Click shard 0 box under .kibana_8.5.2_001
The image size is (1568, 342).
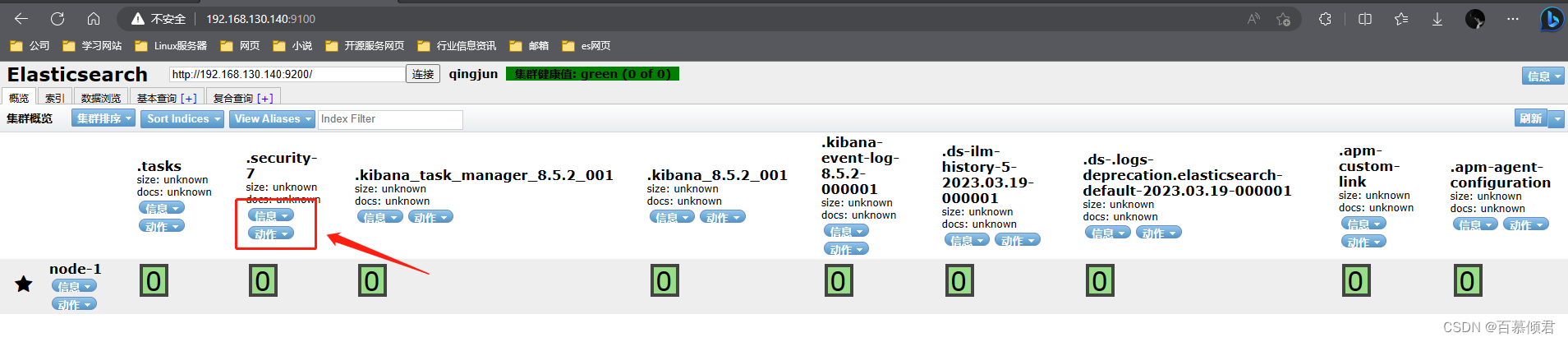point(664,281)
